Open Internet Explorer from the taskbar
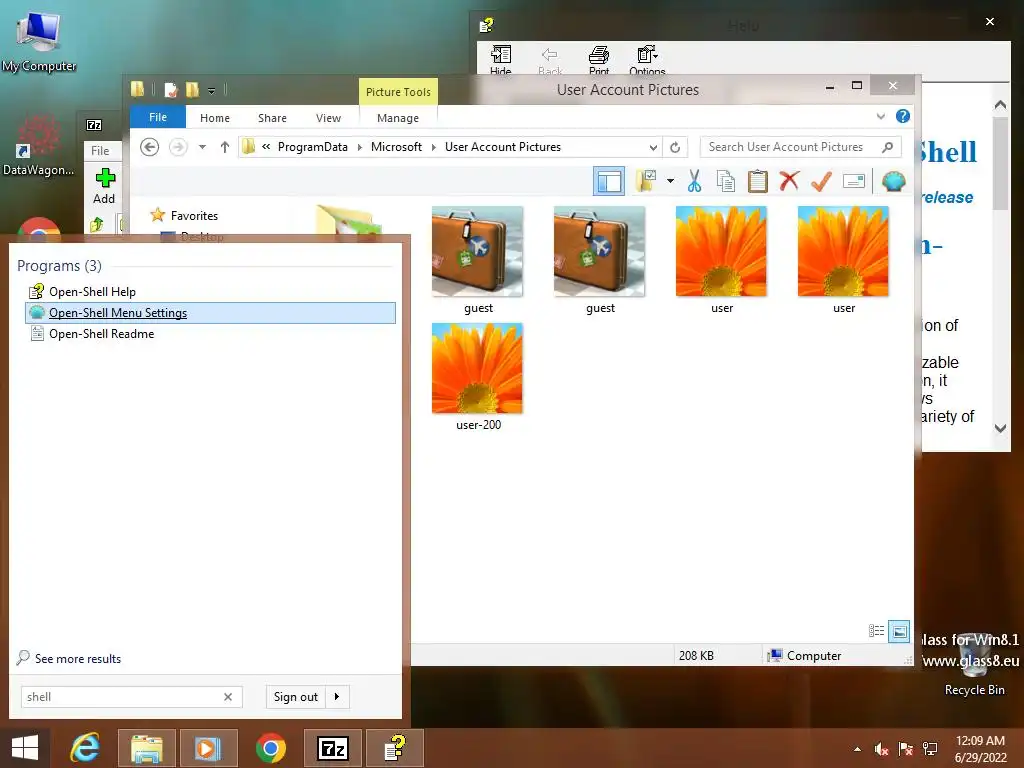The height and width of the screenshot is (768, 1024). coord(86,748)
